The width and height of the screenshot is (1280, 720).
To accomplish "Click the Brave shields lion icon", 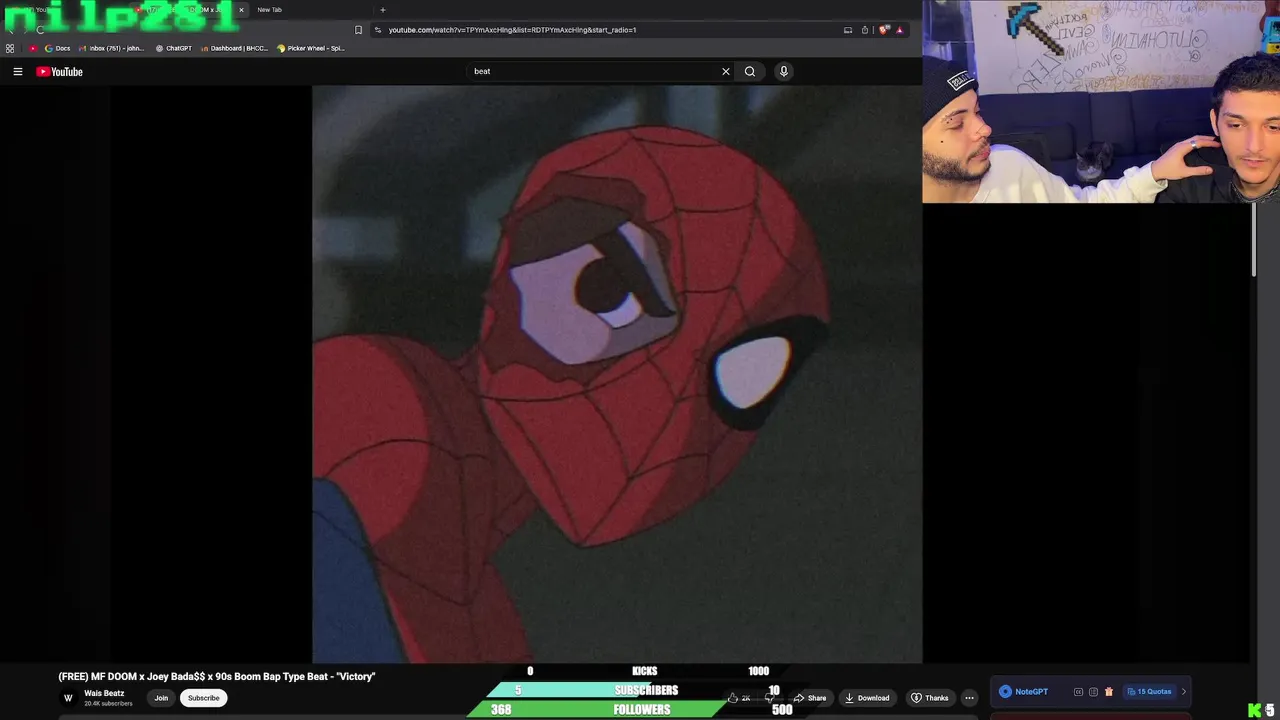I will 883,30.
